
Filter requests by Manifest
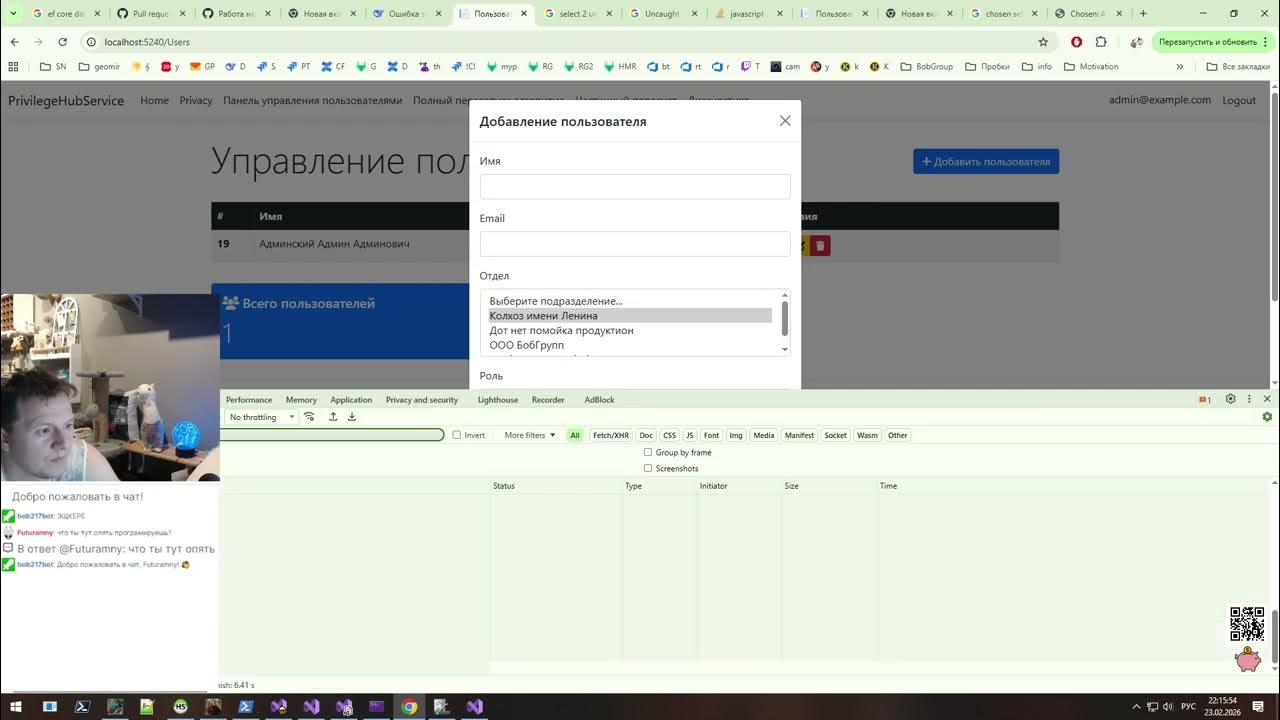(x=800, y=435)
